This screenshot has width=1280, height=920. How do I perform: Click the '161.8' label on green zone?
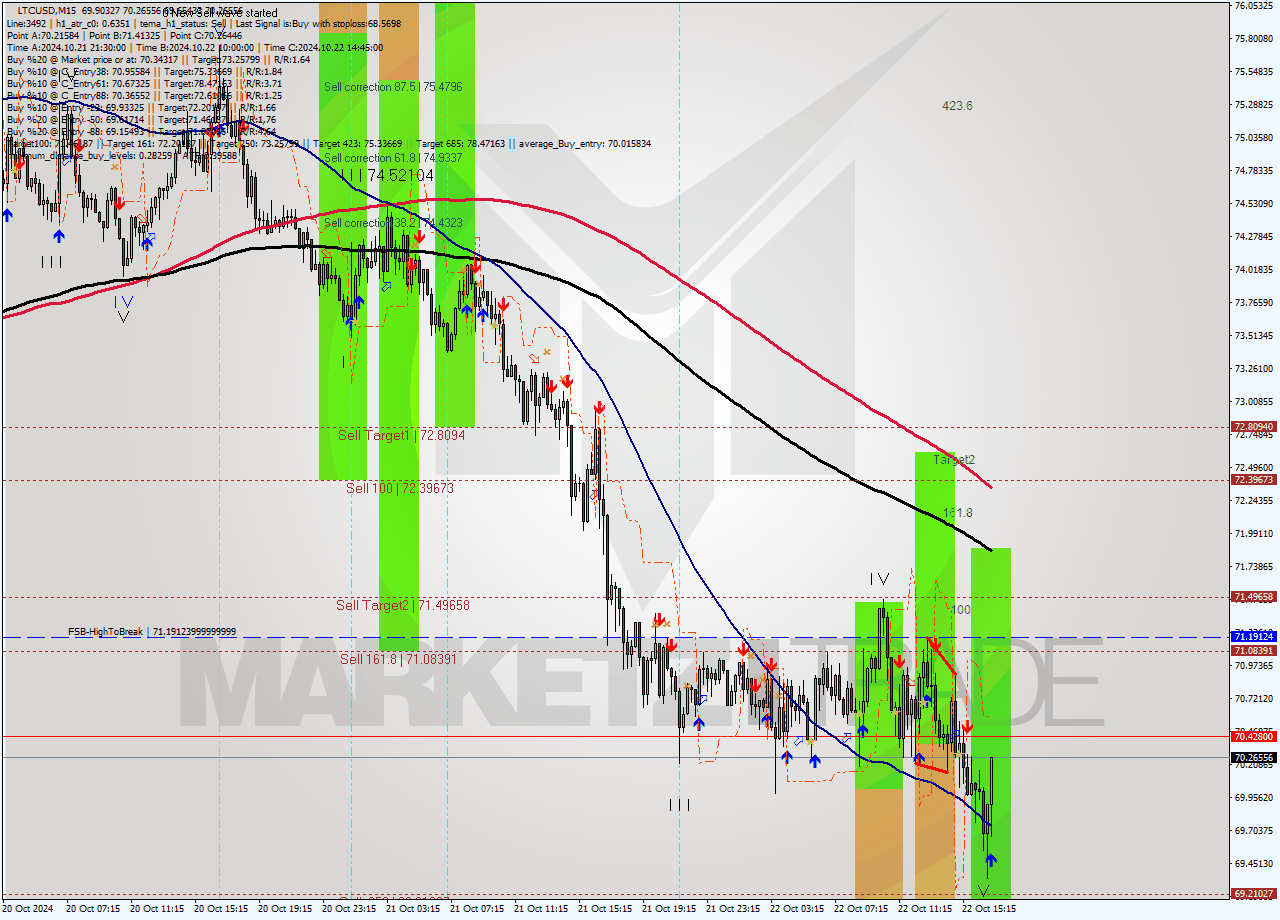tap(958, 512)
